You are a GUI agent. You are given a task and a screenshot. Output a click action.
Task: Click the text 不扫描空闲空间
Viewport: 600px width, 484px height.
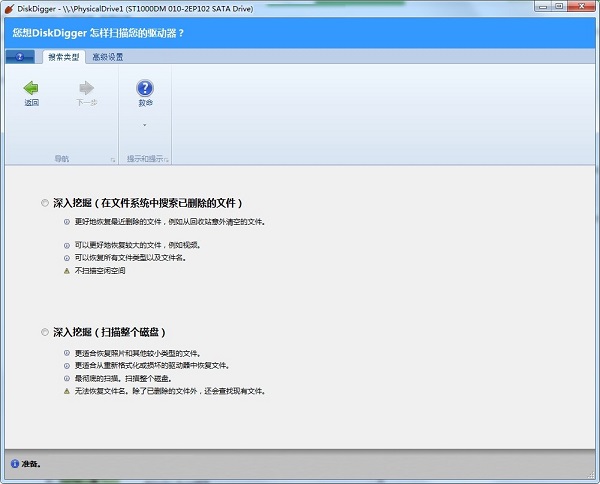[100, 271]
